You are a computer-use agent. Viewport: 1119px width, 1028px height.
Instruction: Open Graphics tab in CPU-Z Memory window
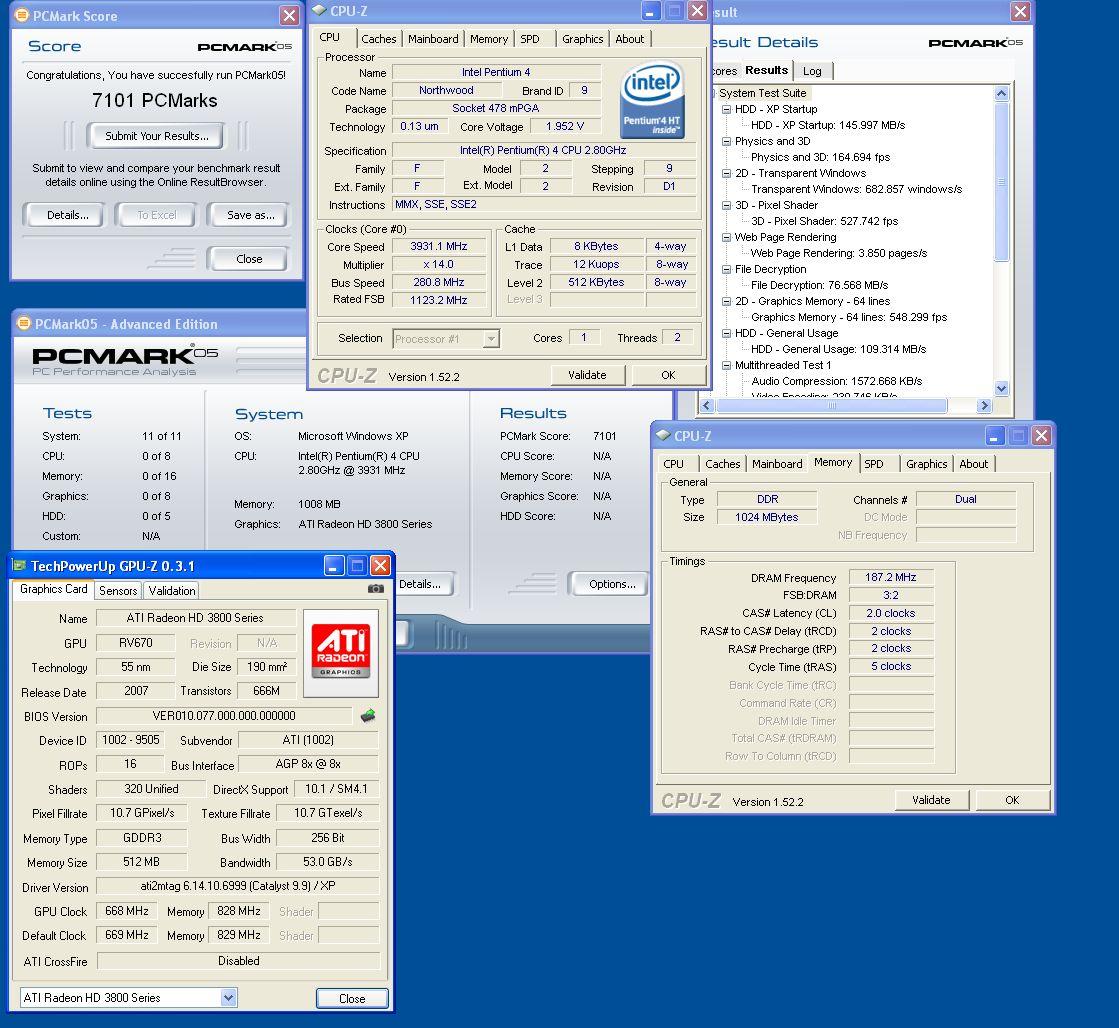click(926, 463)
